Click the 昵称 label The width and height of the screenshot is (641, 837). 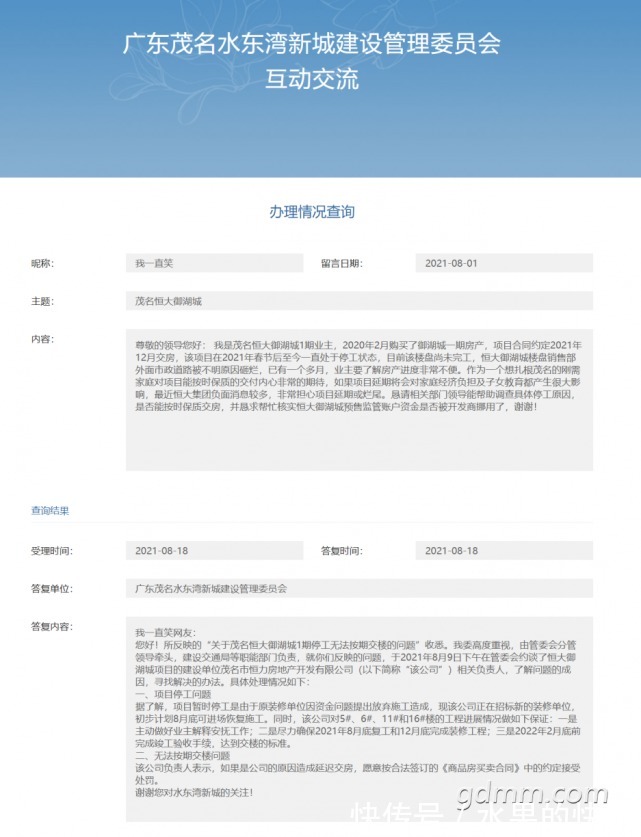(x=43, y=264)
